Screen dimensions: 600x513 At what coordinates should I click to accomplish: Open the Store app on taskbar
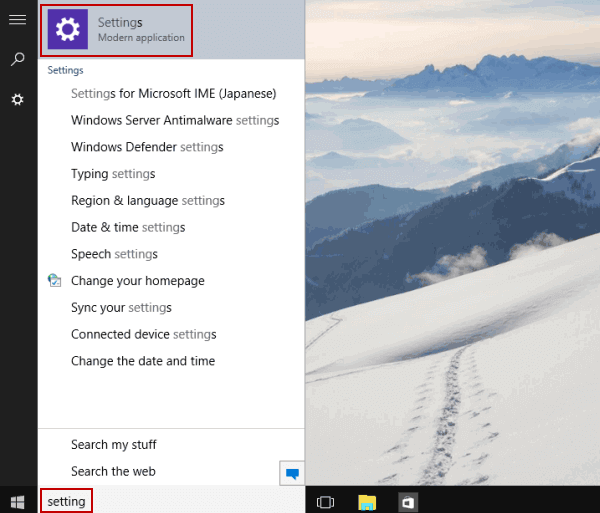click(x=408, y=502)
